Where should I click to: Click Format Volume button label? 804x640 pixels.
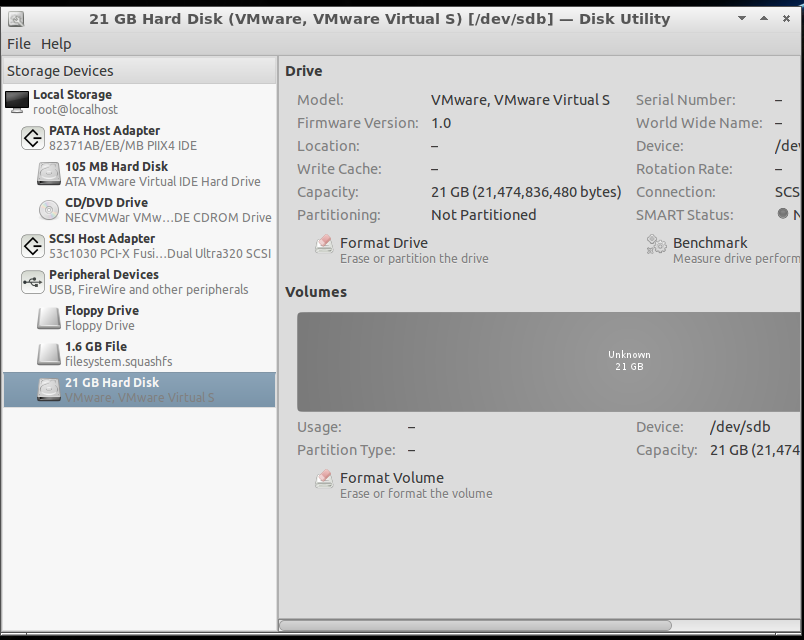coord(392,478)
